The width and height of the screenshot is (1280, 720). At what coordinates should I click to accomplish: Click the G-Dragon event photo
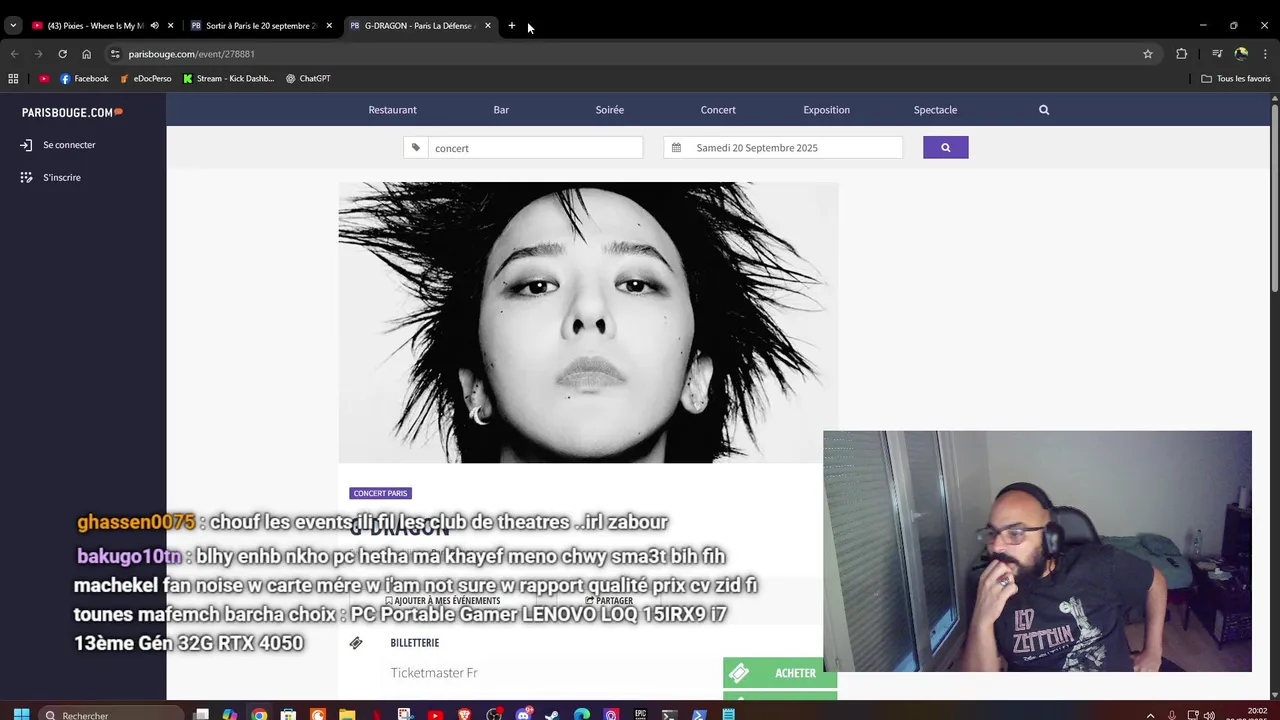[588, 322]
